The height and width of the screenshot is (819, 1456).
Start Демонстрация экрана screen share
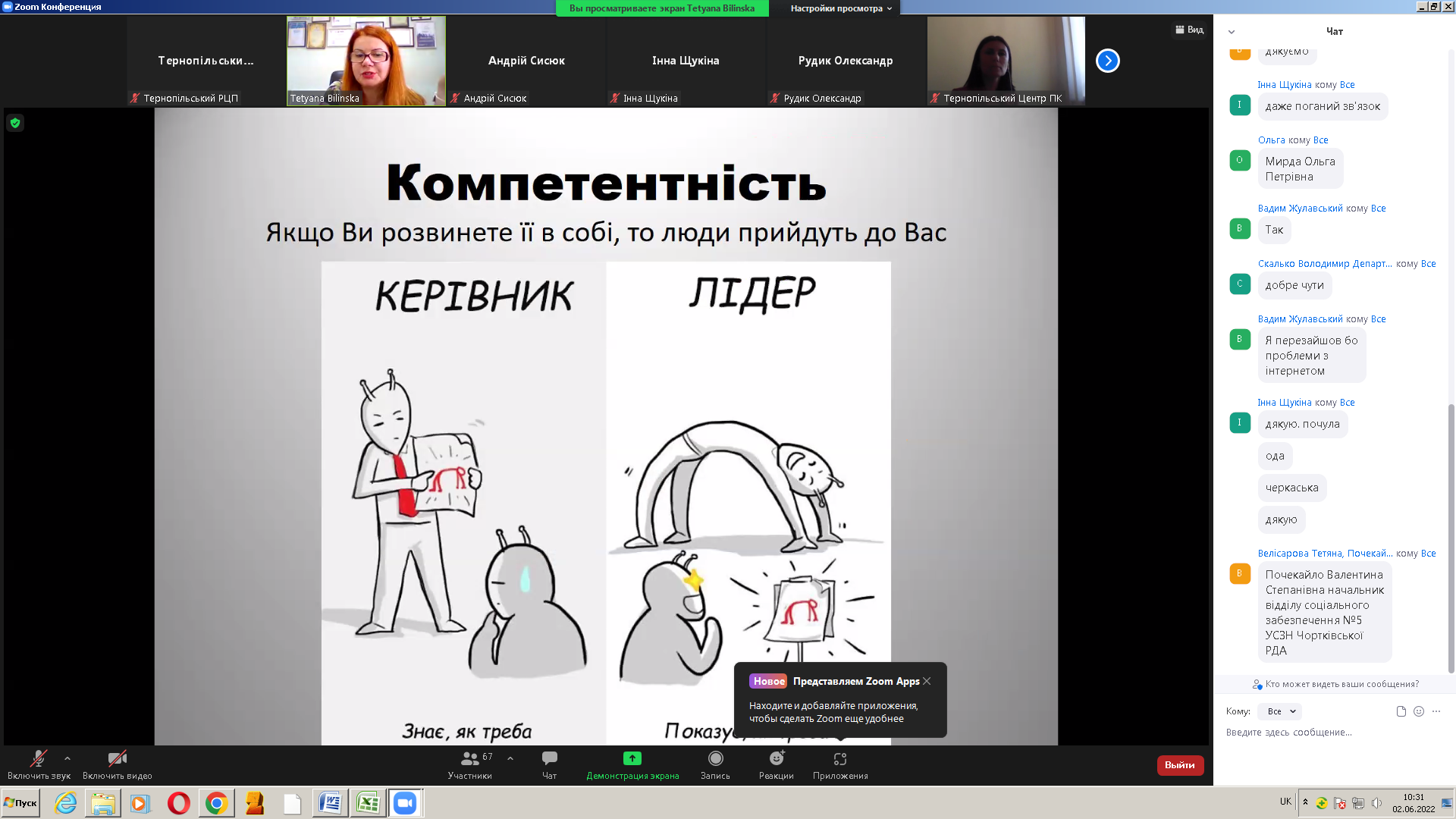[x=632, y=764]
